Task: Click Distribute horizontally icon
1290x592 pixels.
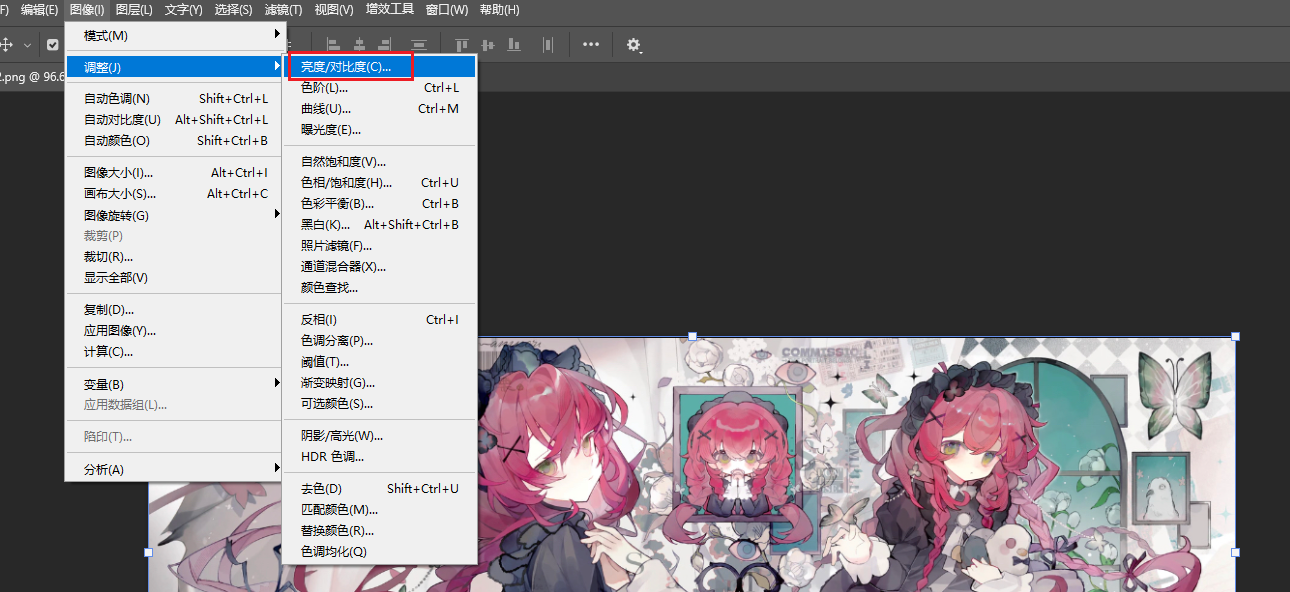Action: [x=548, y=44]
